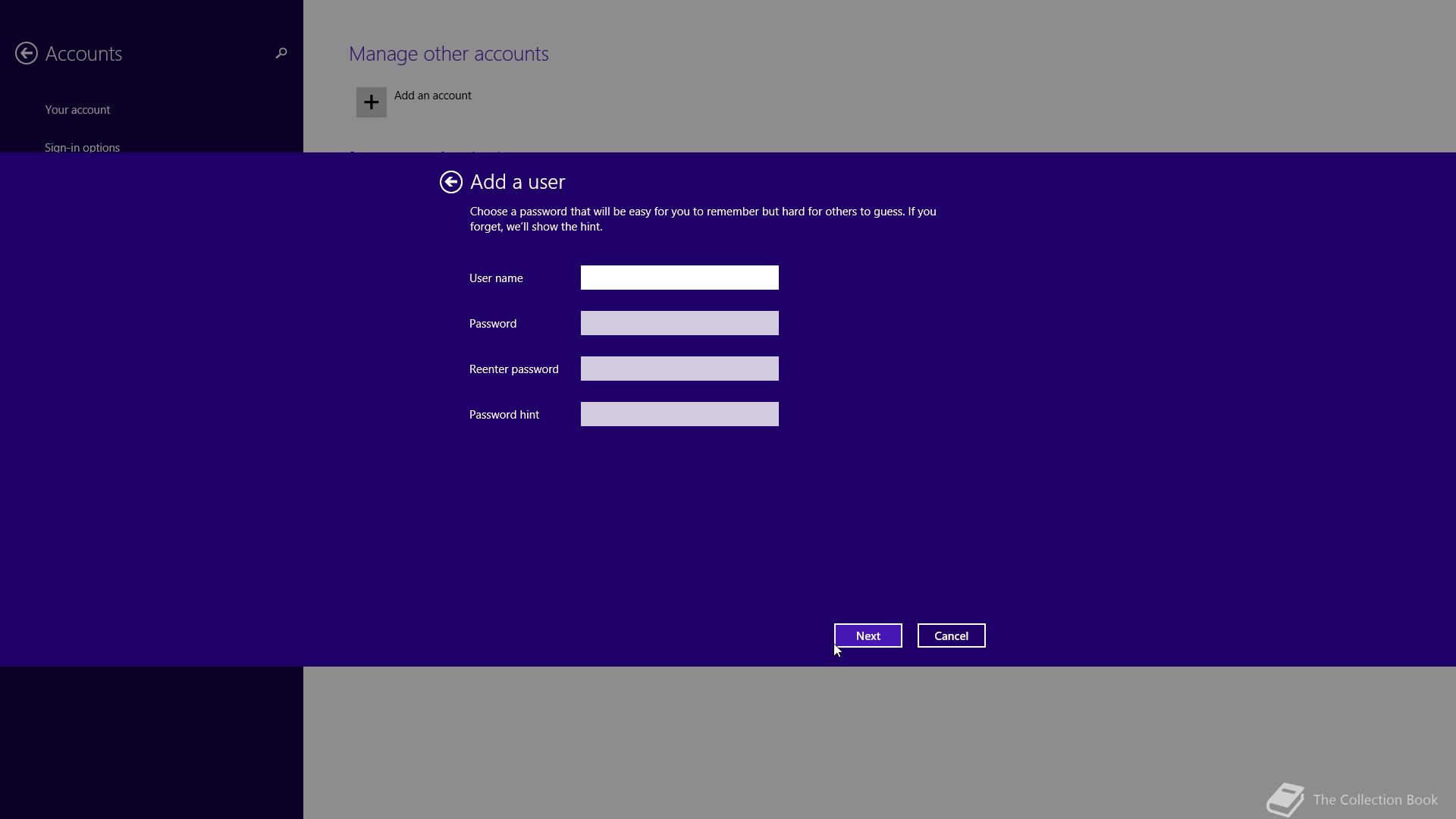Click the User name label
Screen dimensions: 1456x819
point(496,278)
